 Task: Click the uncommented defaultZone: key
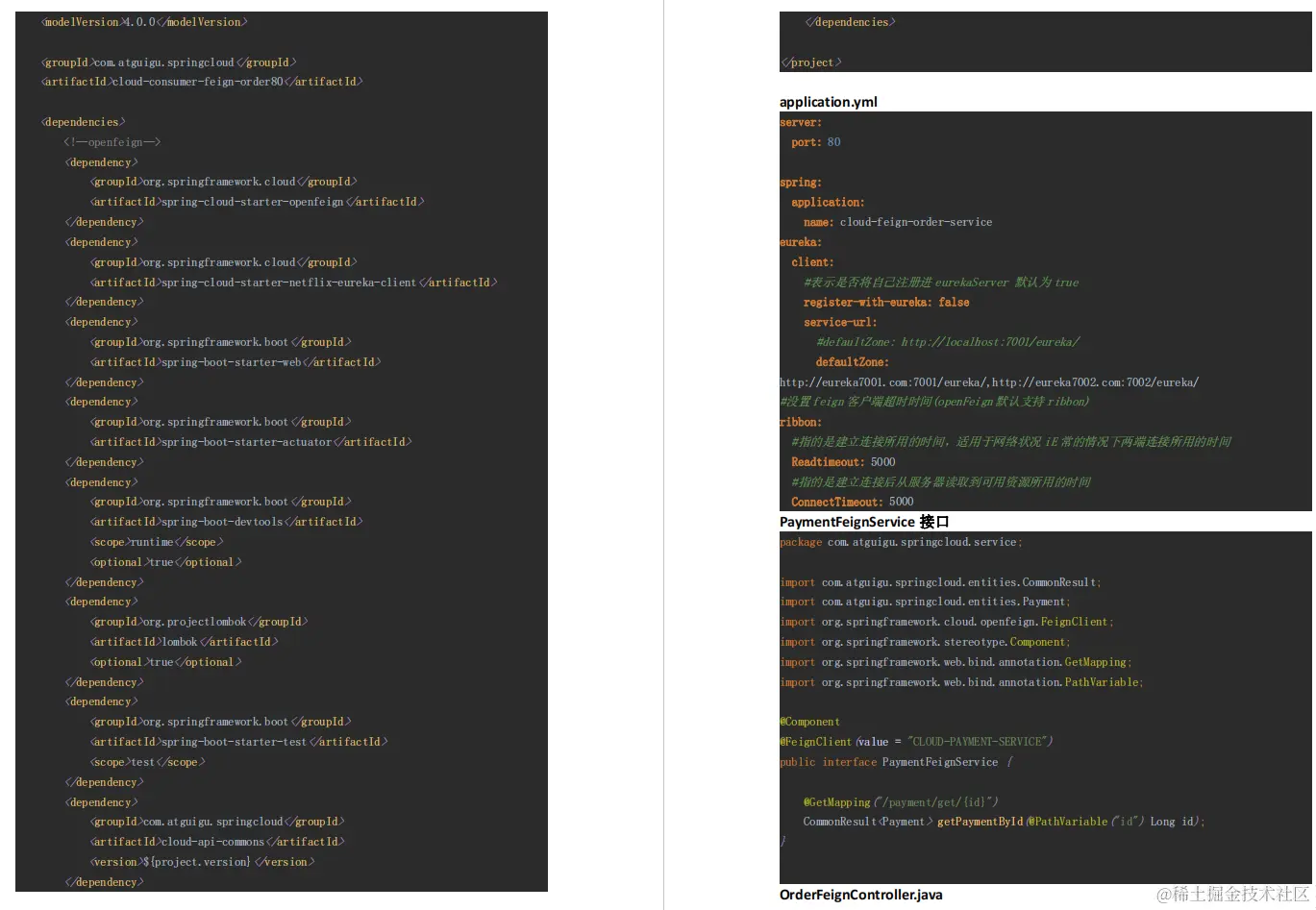click(x=853, y=362)
